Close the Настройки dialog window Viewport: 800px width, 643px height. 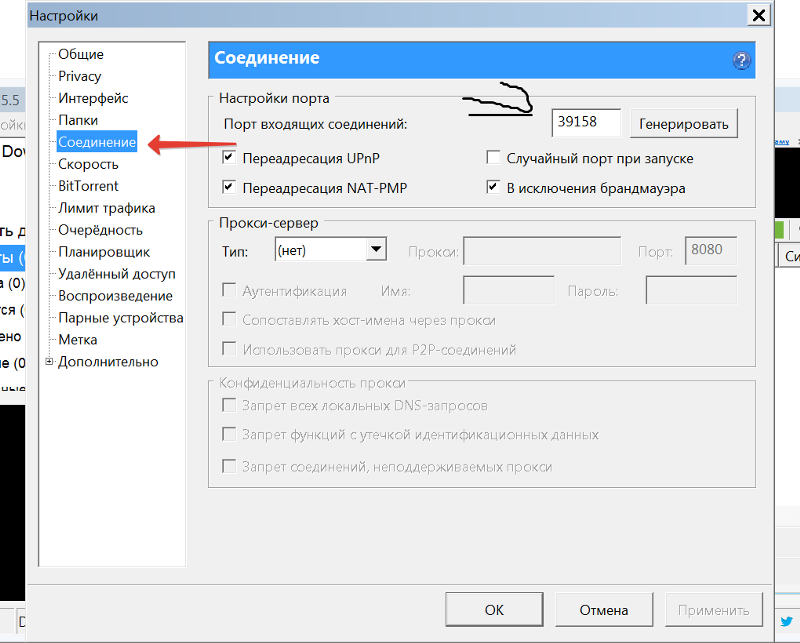[x=759, y=15]
